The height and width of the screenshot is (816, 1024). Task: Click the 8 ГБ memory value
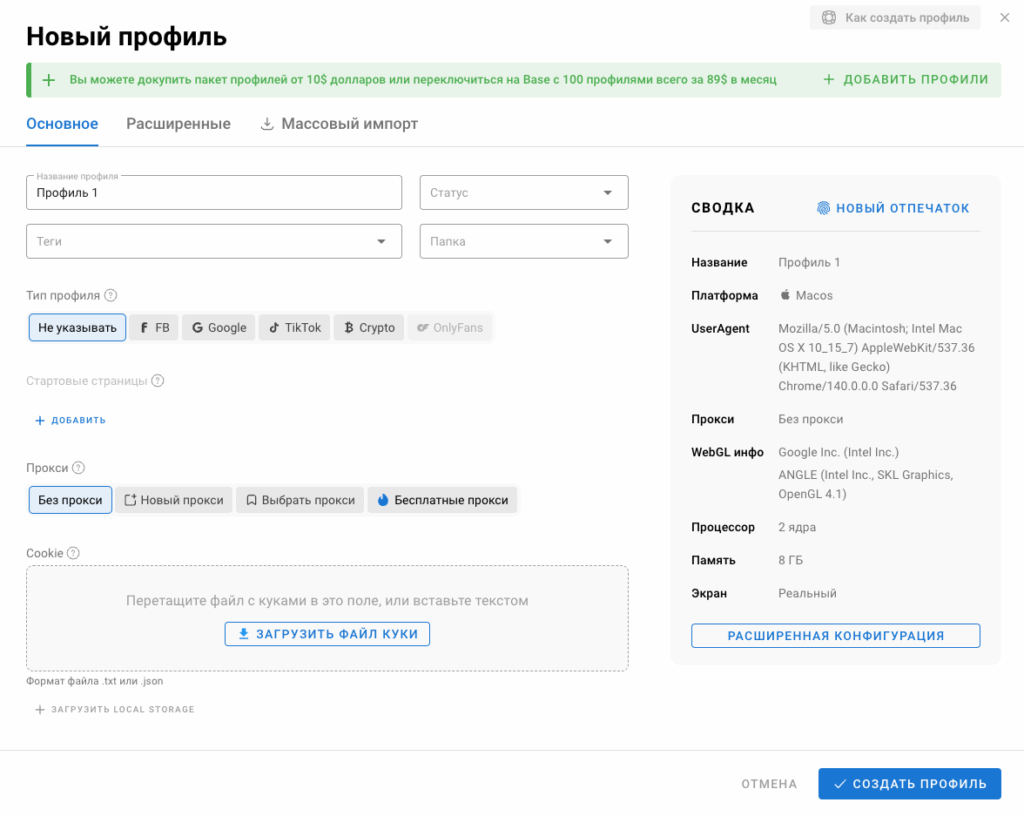pyautogui.click(x=790, y=560)
